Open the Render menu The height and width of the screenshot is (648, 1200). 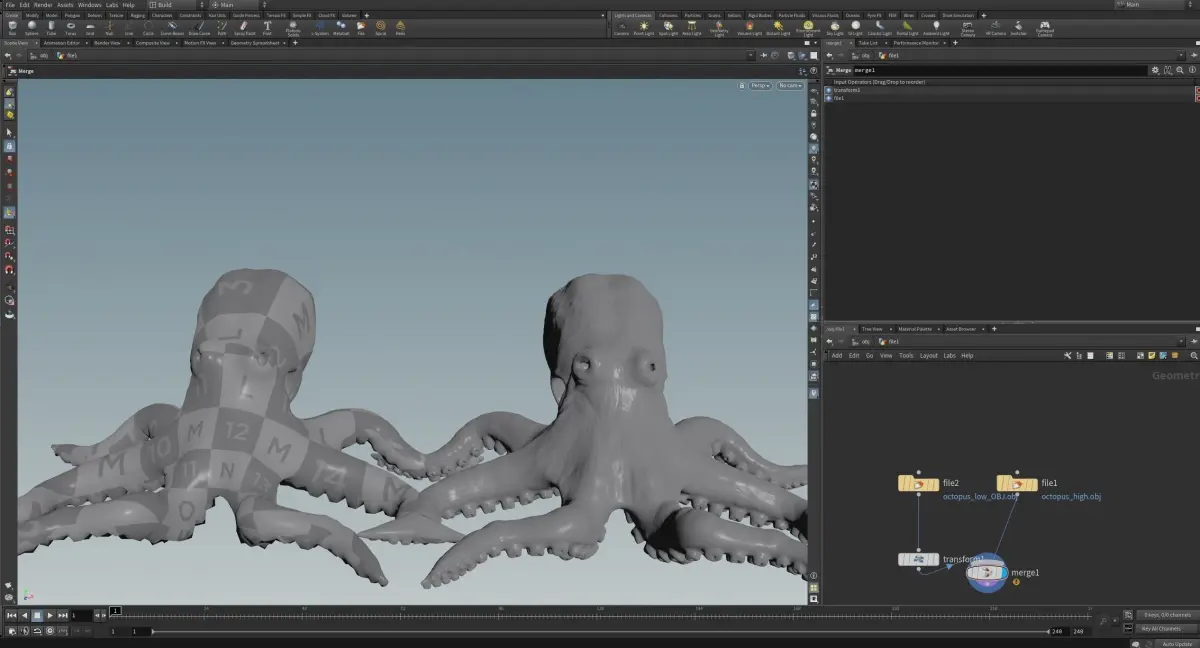pos(43,5)
